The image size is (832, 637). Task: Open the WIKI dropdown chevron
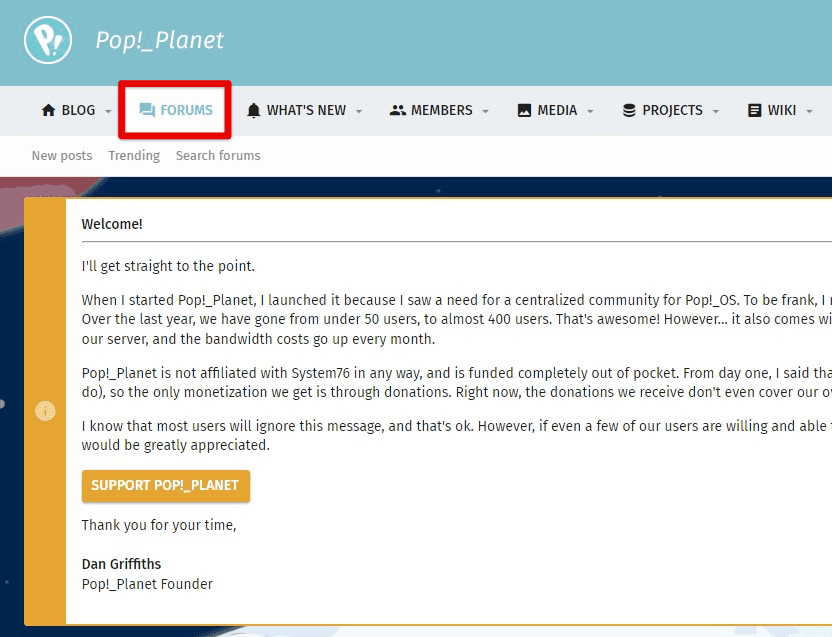810,112
